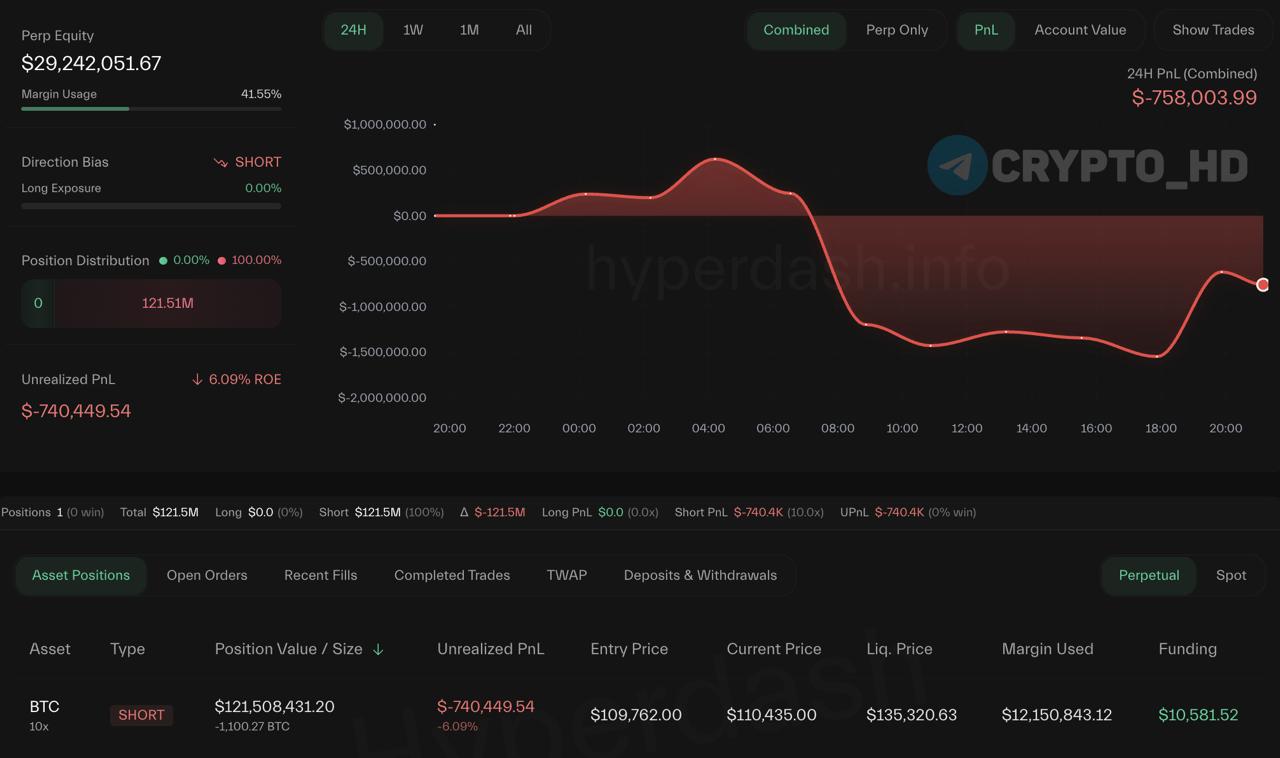Click the 121.51M short distribution bar
This screenshot has height=758, width=1280.
[167, 303]
